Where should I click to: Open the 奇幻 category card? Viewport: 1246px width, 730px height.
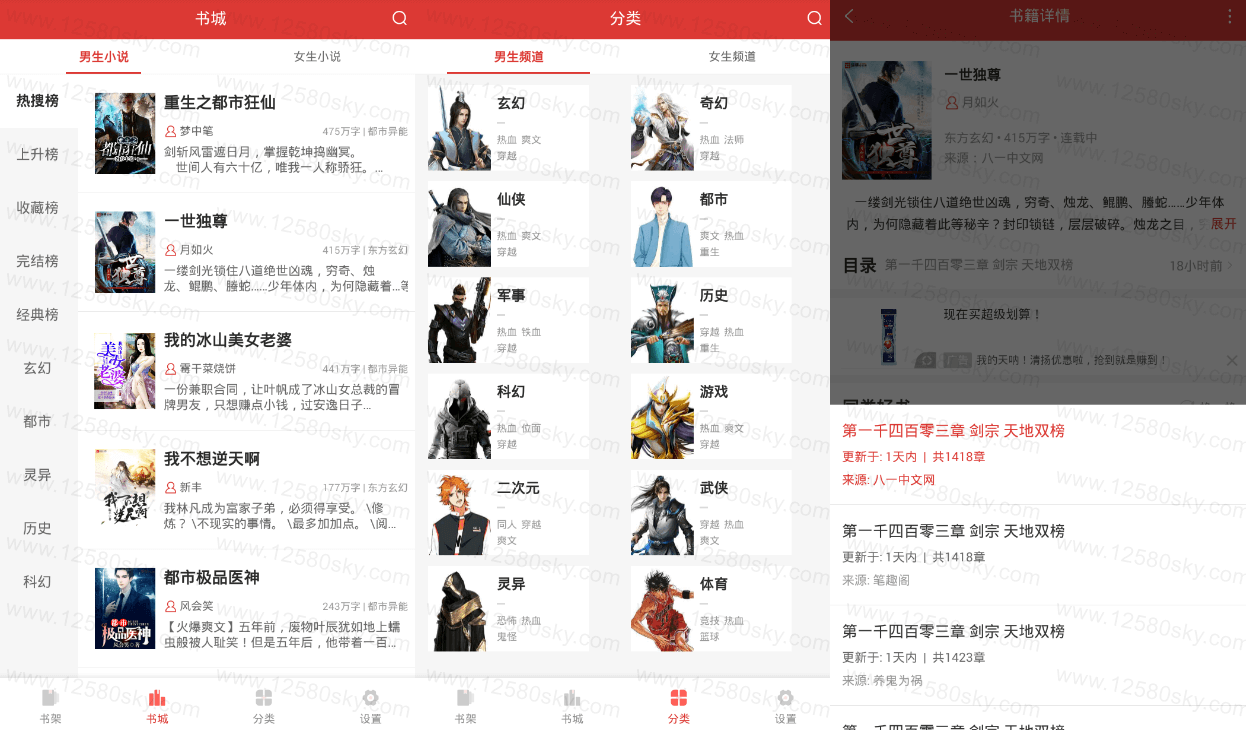point(711,128)
